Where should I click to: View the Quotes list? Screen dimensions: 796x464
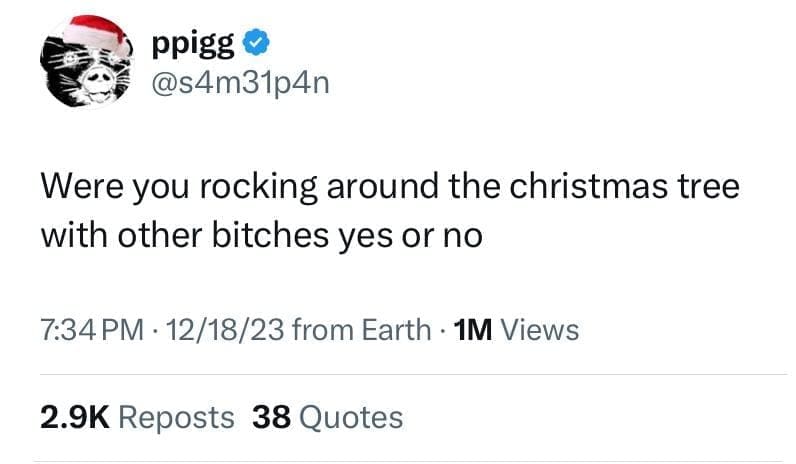350,416
